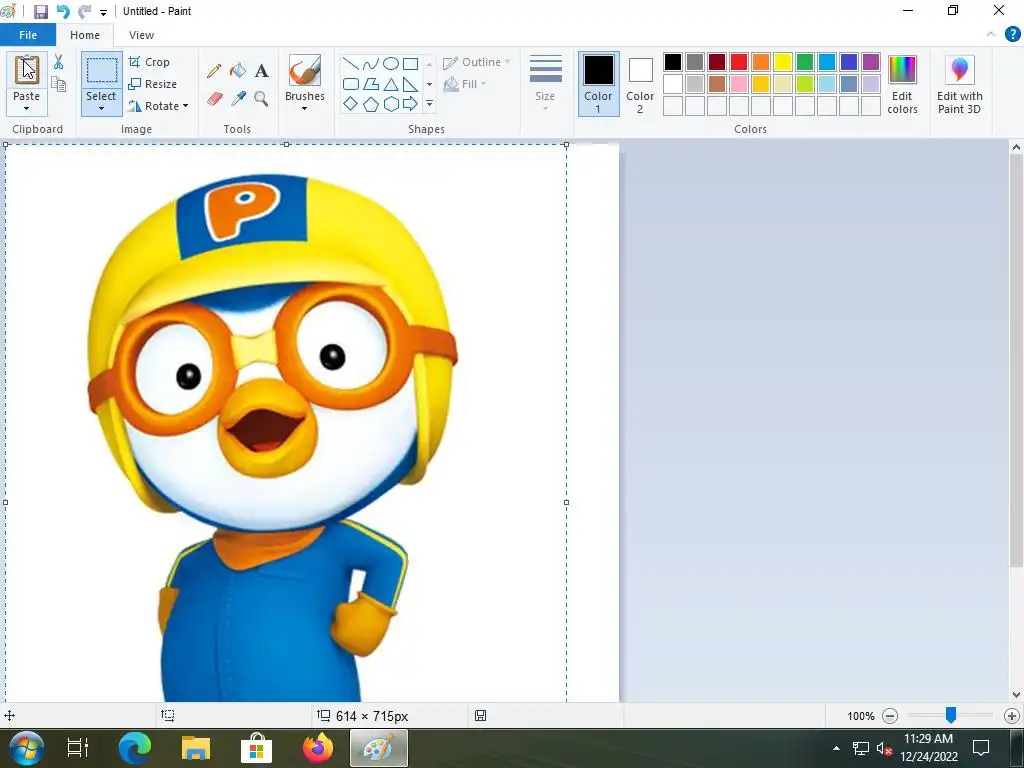Screen dimensions: 1024x768
Task: Click the zoom slider handle
Action: (951, 716)
